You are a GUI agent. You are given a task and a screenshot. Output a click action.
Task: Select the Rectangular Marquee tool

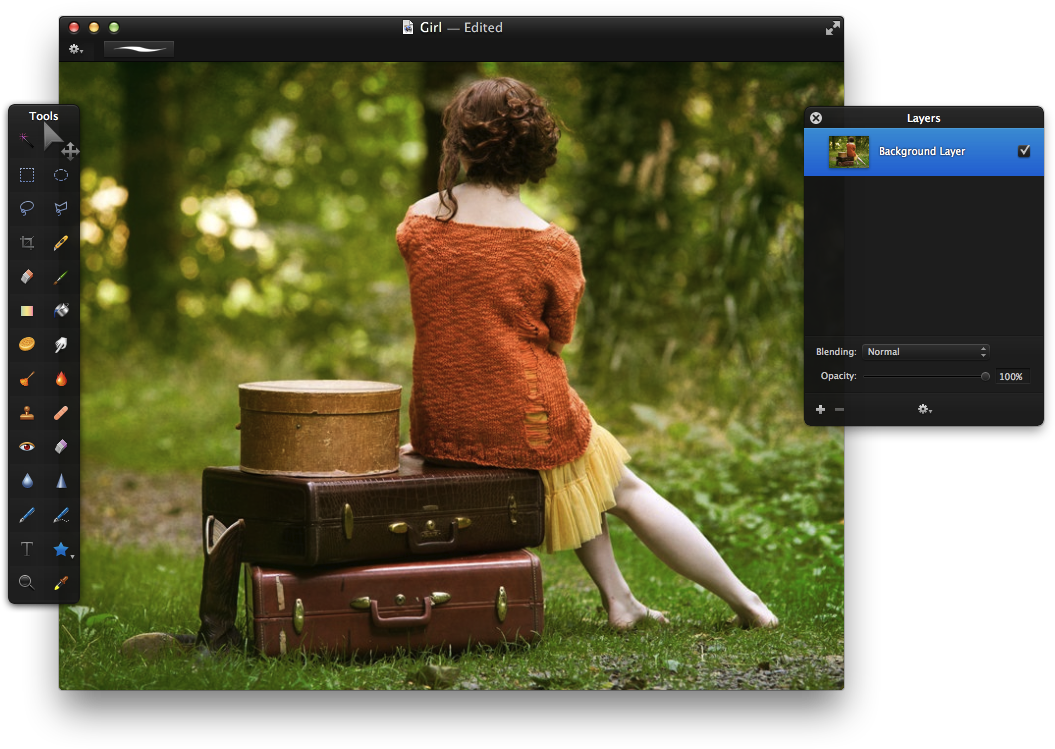27,175
